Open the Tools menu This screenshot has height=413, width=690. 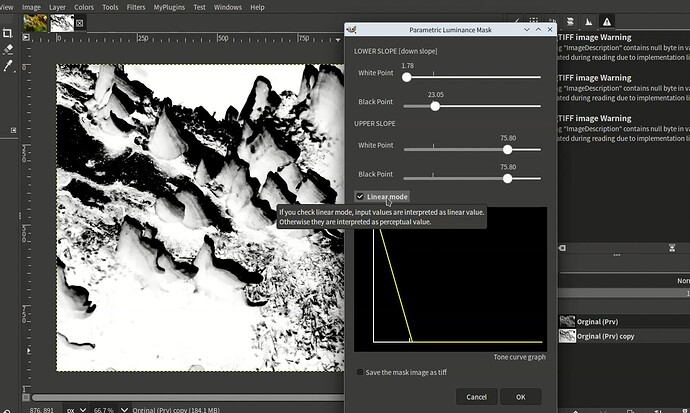tap(110, 7)
